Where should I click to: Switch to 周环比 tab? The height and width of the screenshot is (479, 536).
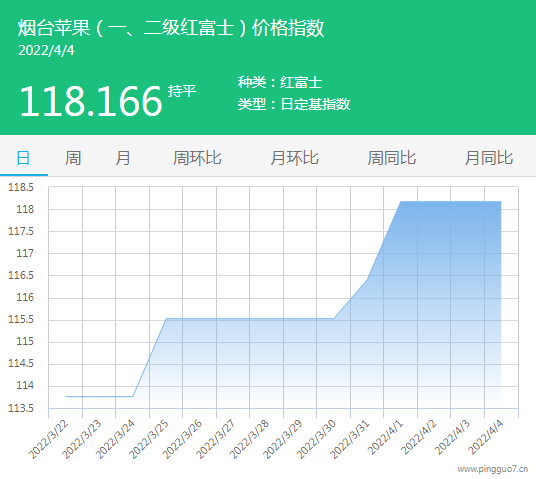point(197,158)
